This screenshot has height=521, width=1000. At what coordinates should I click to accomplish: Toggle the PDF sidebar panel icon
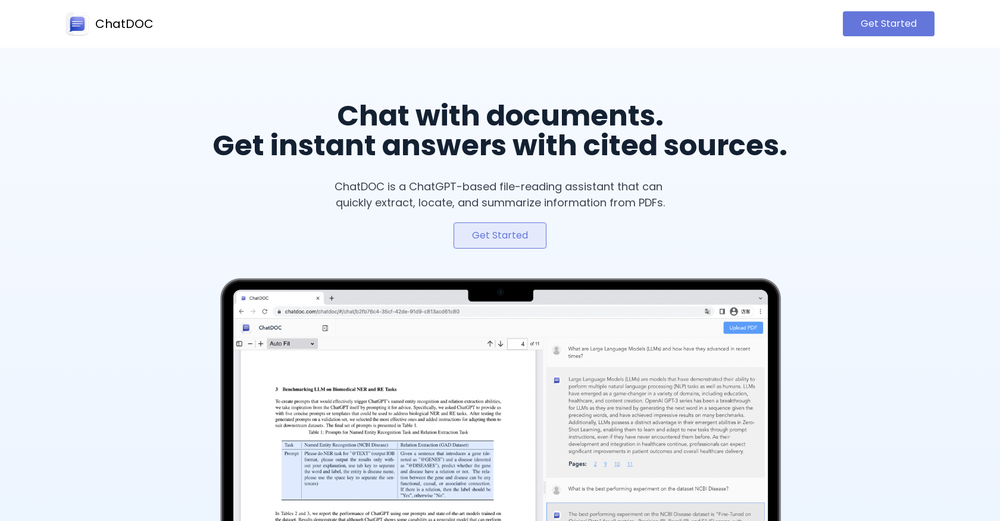(x=239, y=344)
